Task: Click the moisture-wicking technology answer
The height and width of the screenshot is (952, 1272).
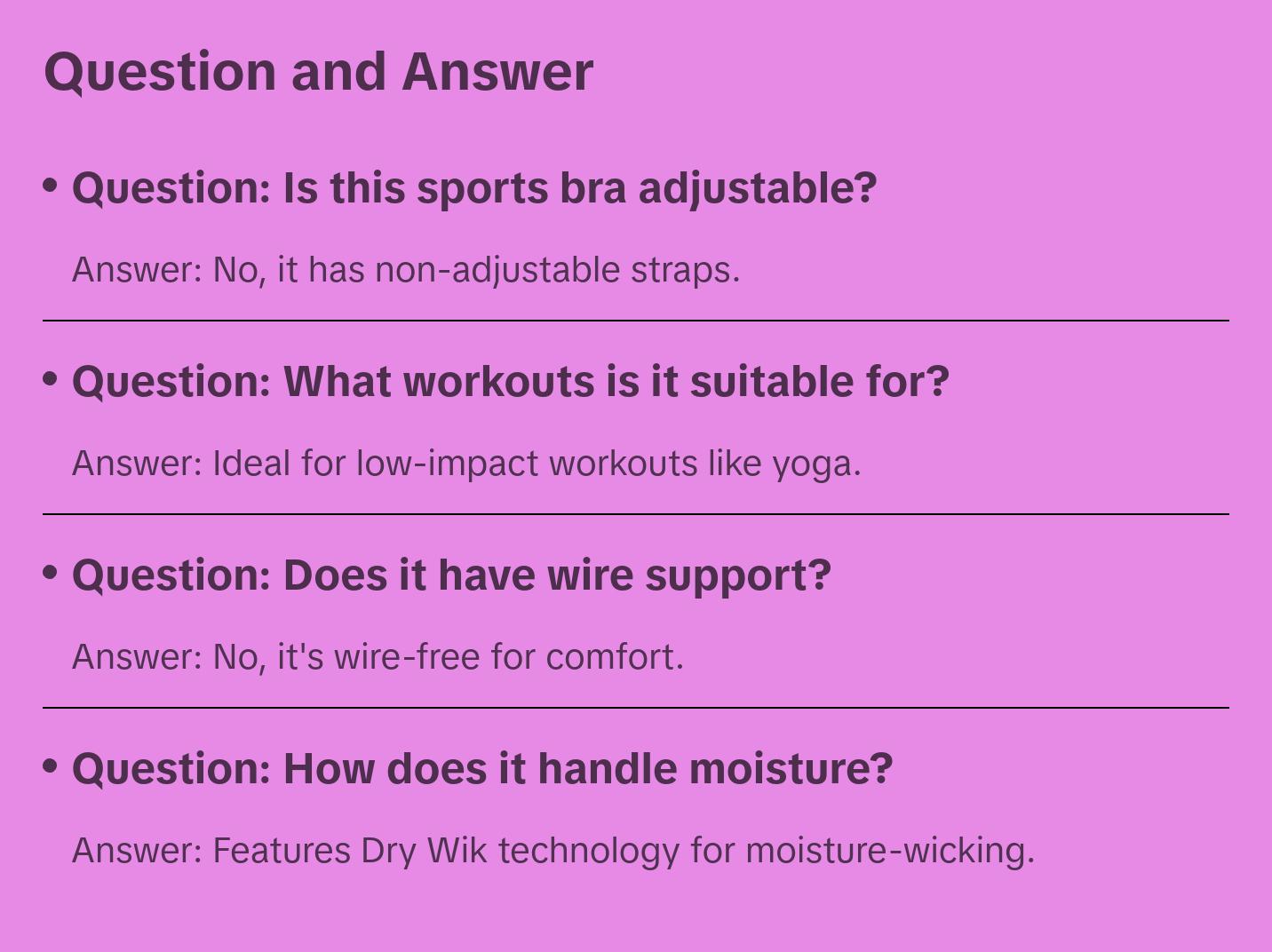Action: pyautogui.click(x=553, y=851)
